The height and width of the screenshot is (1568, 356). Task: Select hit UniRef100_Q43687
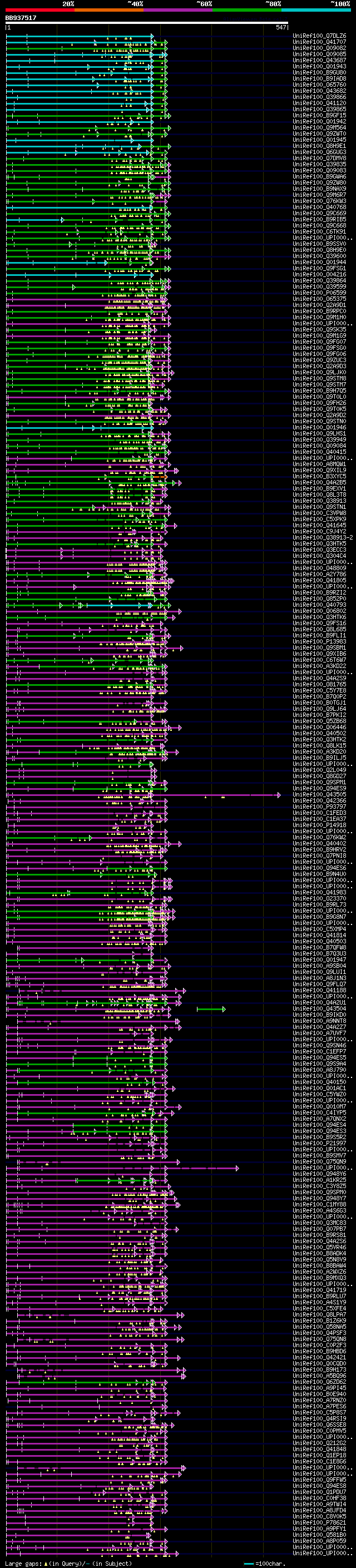(319, 60)
